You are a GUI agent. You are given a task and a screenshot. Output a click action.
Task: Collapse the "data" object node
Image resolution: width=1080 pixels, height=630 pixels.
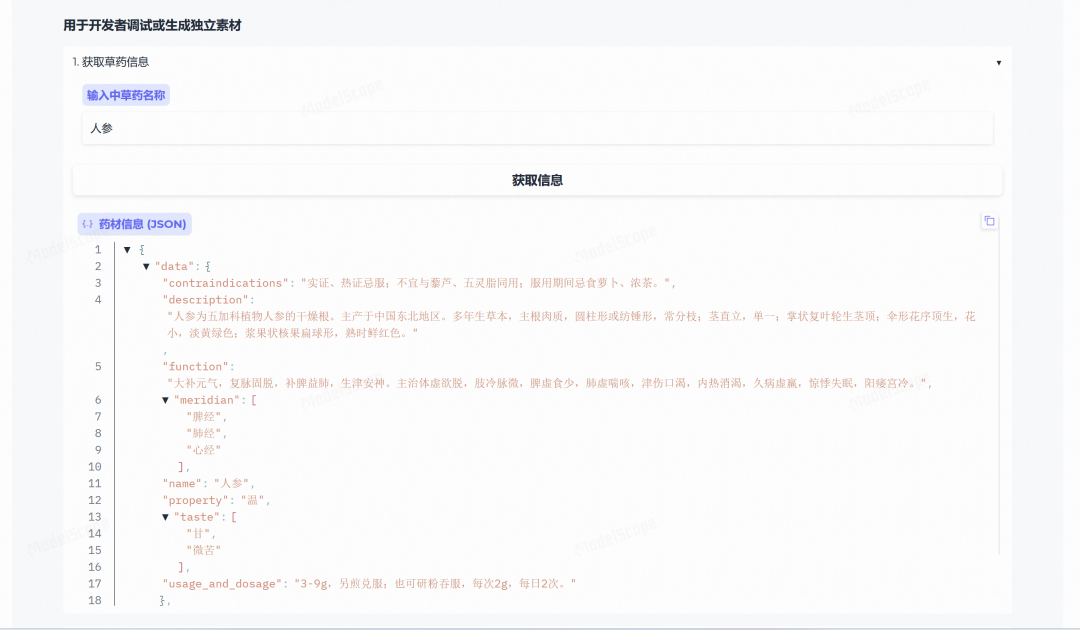click(x=146, y=266)
